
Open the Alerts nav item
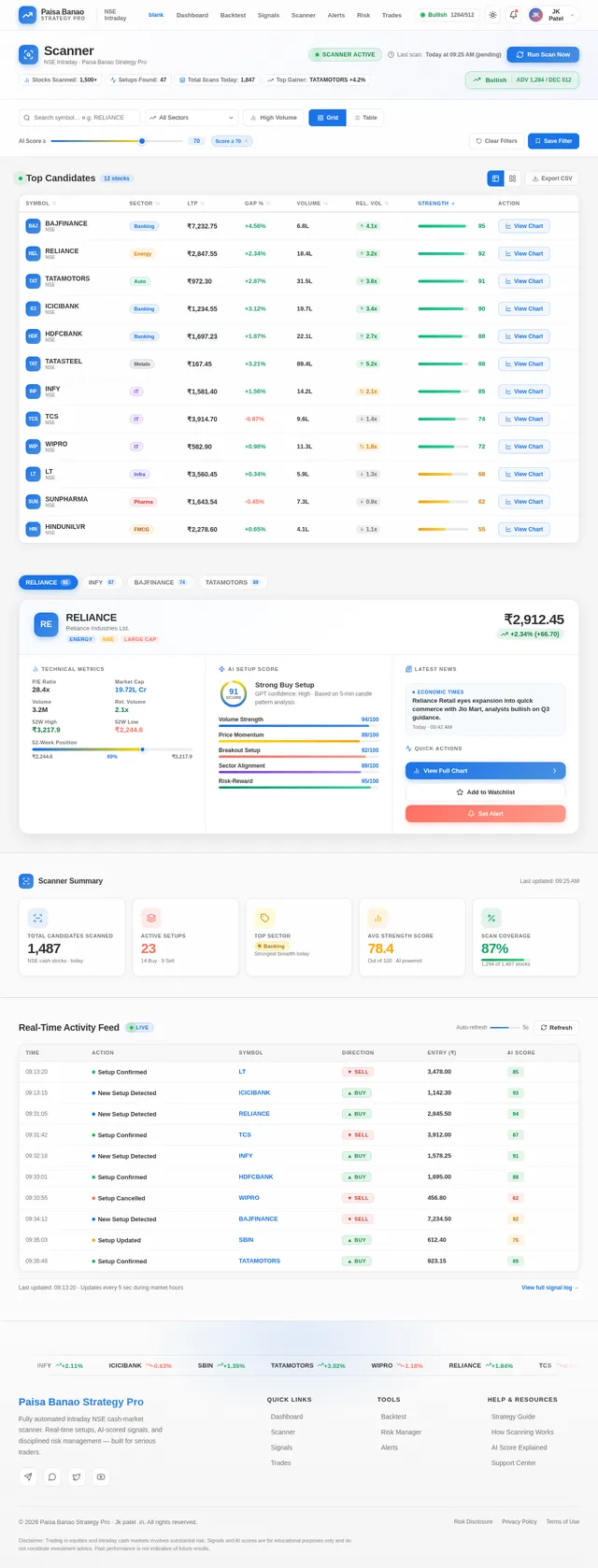(336, 15)
